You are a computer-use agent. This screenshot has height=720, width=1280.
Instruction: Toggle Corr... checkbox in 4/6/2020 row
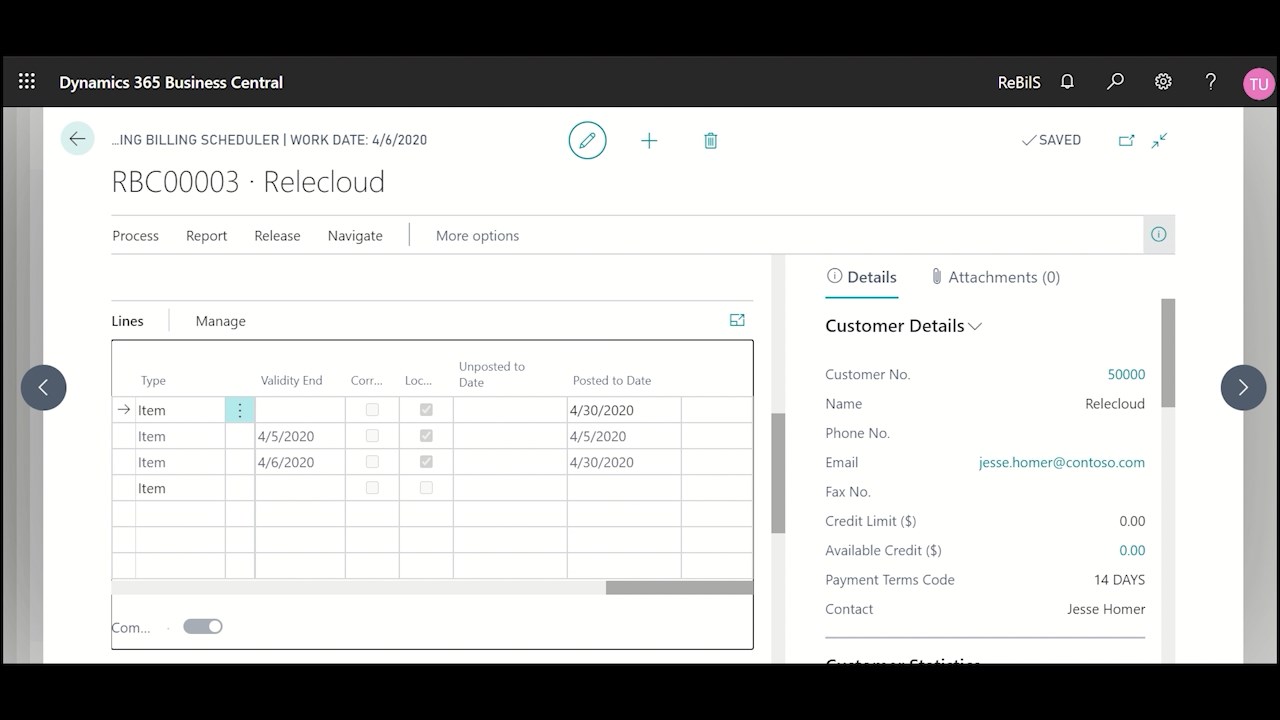pos(372,462)
